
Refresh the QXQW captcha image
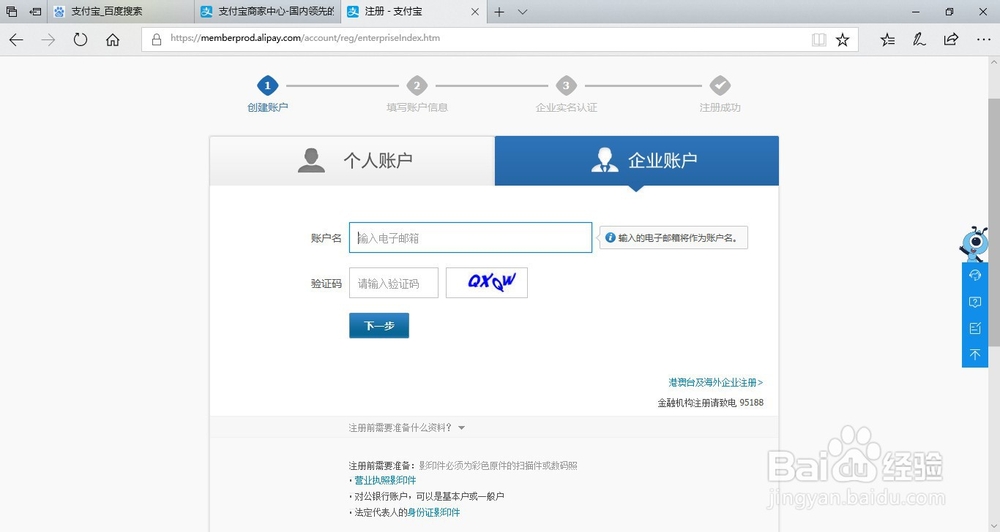(487, 283)
